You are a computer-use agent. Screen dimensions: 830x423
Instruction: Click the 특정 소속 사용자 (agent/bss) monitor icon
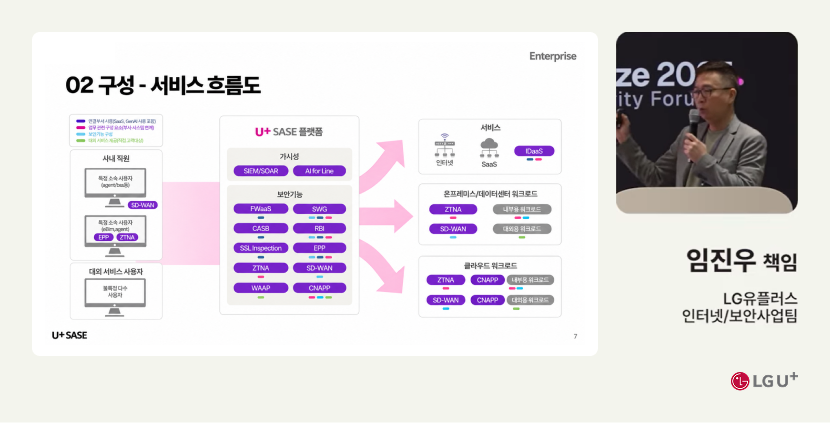pyautogui.click(x=115, y=187)
